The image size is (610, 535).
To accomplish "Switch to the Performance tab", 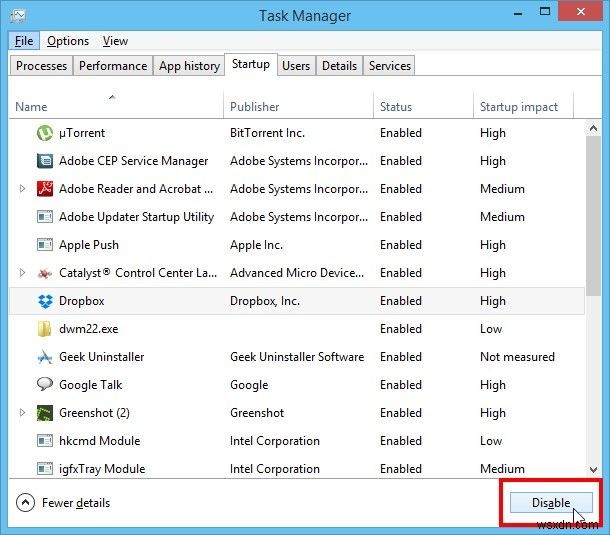I will 113,66.
